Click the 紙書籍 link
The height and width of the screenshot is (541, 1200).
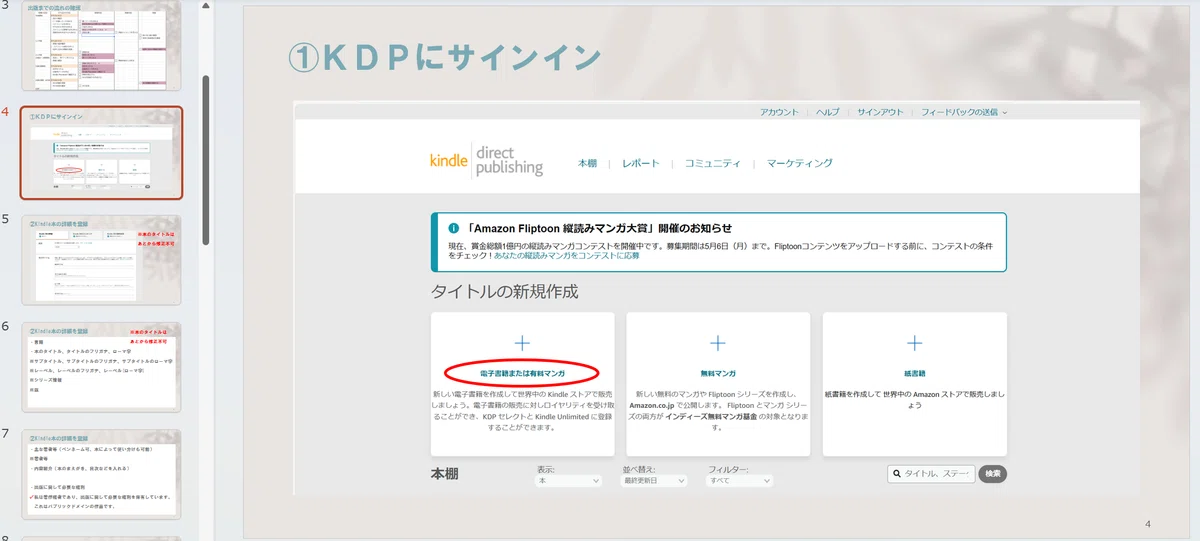tap(914, 373)
